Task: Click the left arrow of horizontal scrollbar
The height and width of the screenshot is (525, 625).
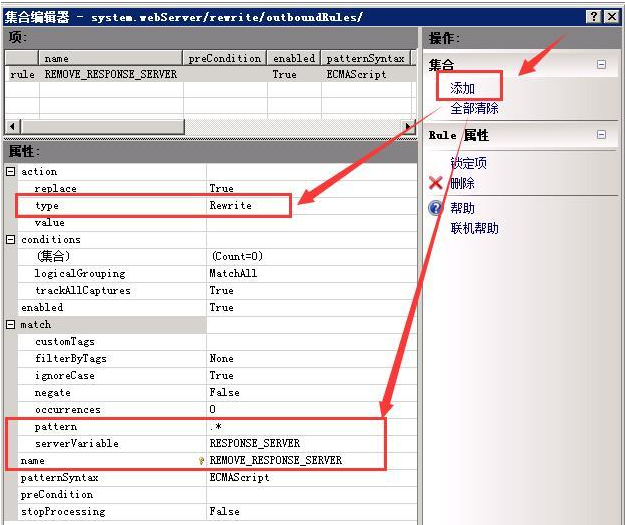Action: (12, 127)
